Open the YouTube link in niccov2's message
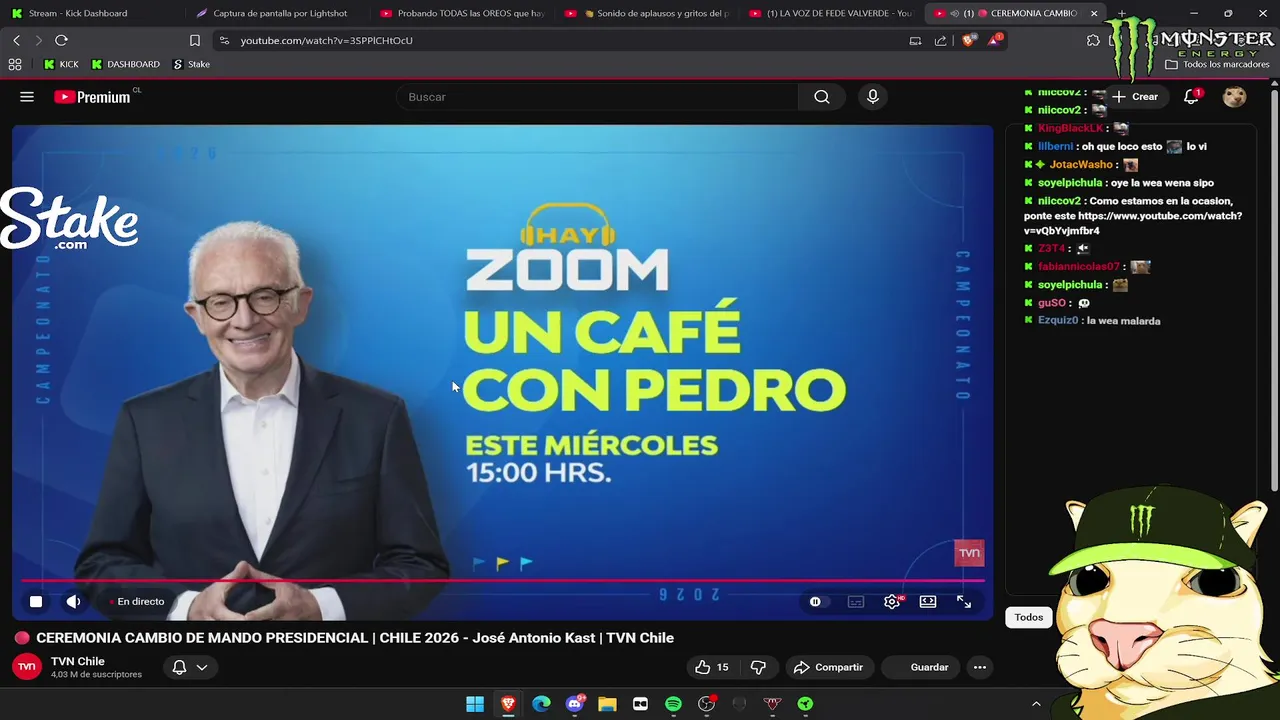 tap(1133, 223)
